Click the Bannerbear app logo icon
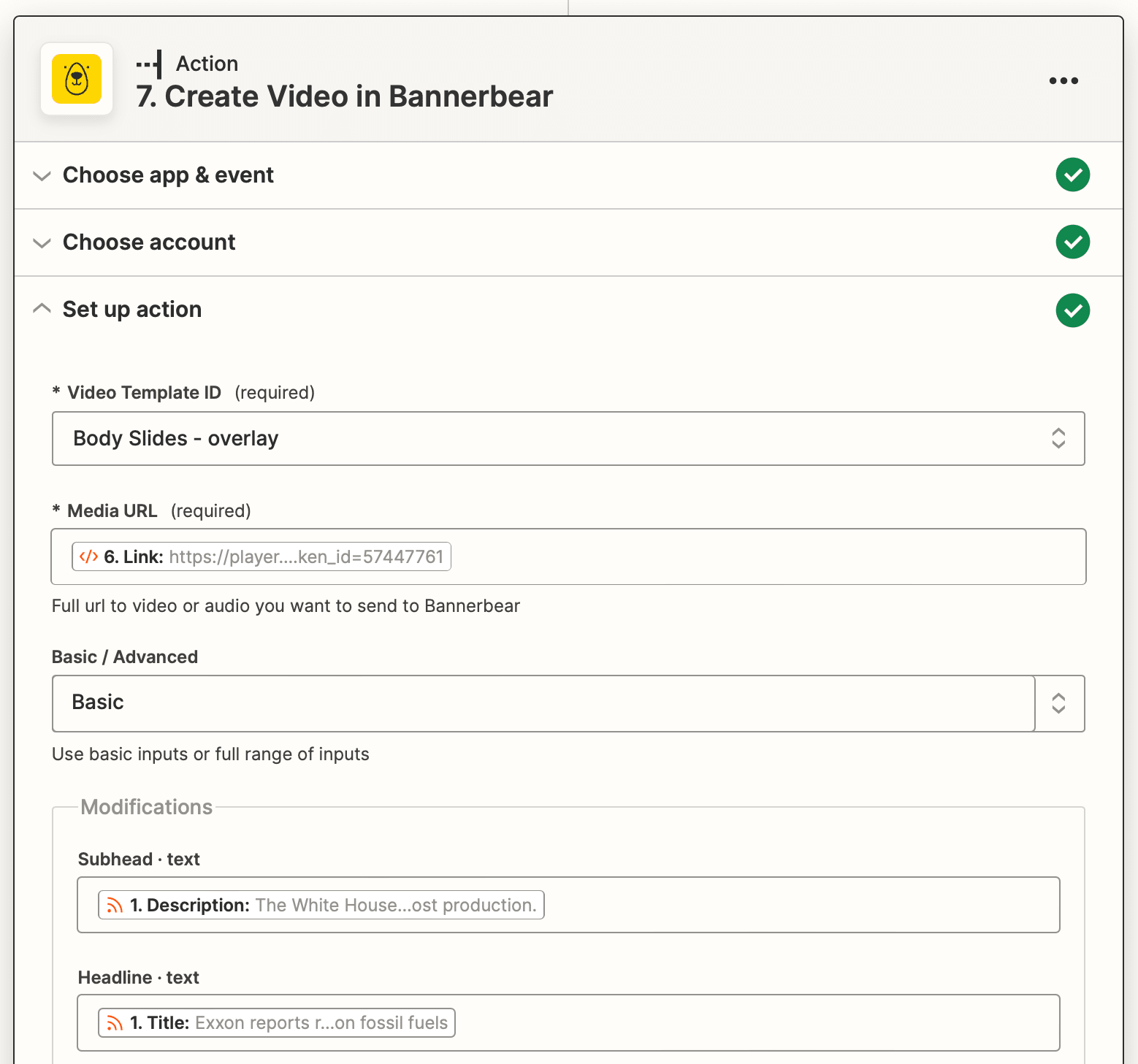This screenshot has height=1064, width=1138. (x=77, y=79)
